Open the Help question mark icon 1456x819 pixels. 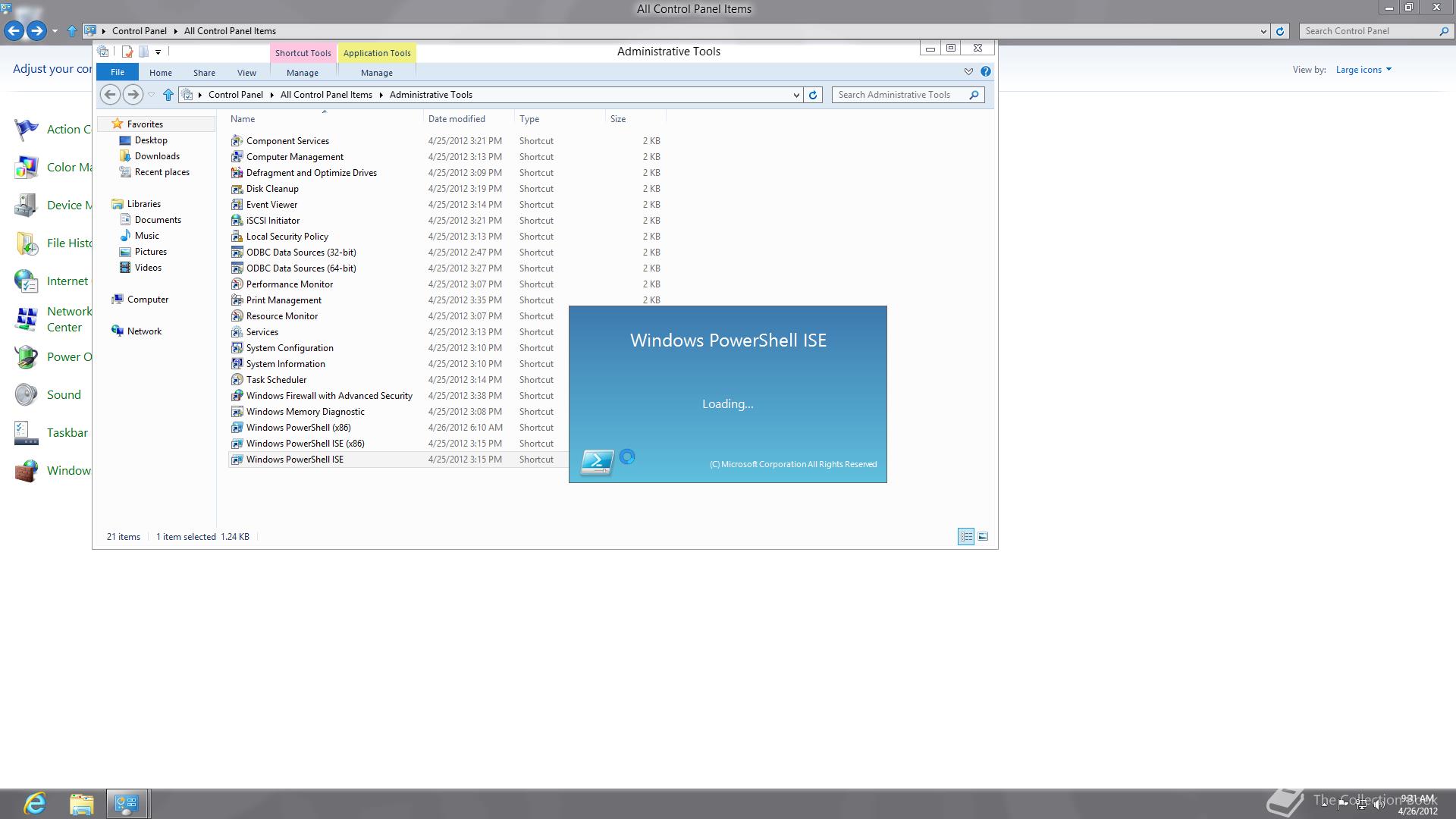(985, 71)
